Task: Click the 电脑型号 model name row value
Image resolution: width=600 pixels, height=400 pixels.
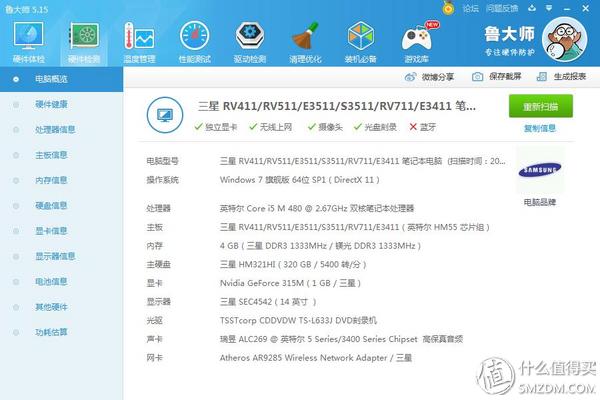Action: (x=362, y=161)
